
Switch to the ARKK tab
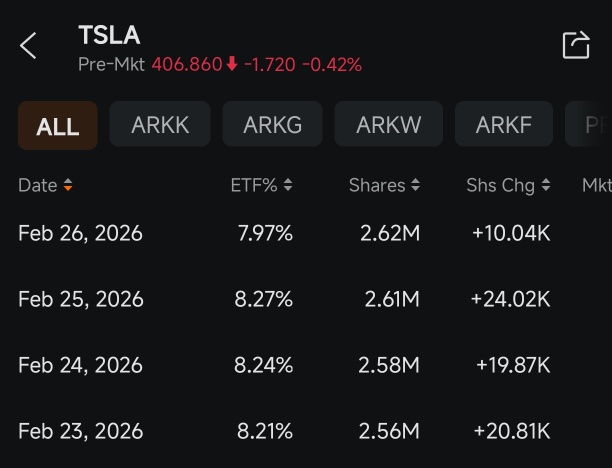tap(160, 124)
